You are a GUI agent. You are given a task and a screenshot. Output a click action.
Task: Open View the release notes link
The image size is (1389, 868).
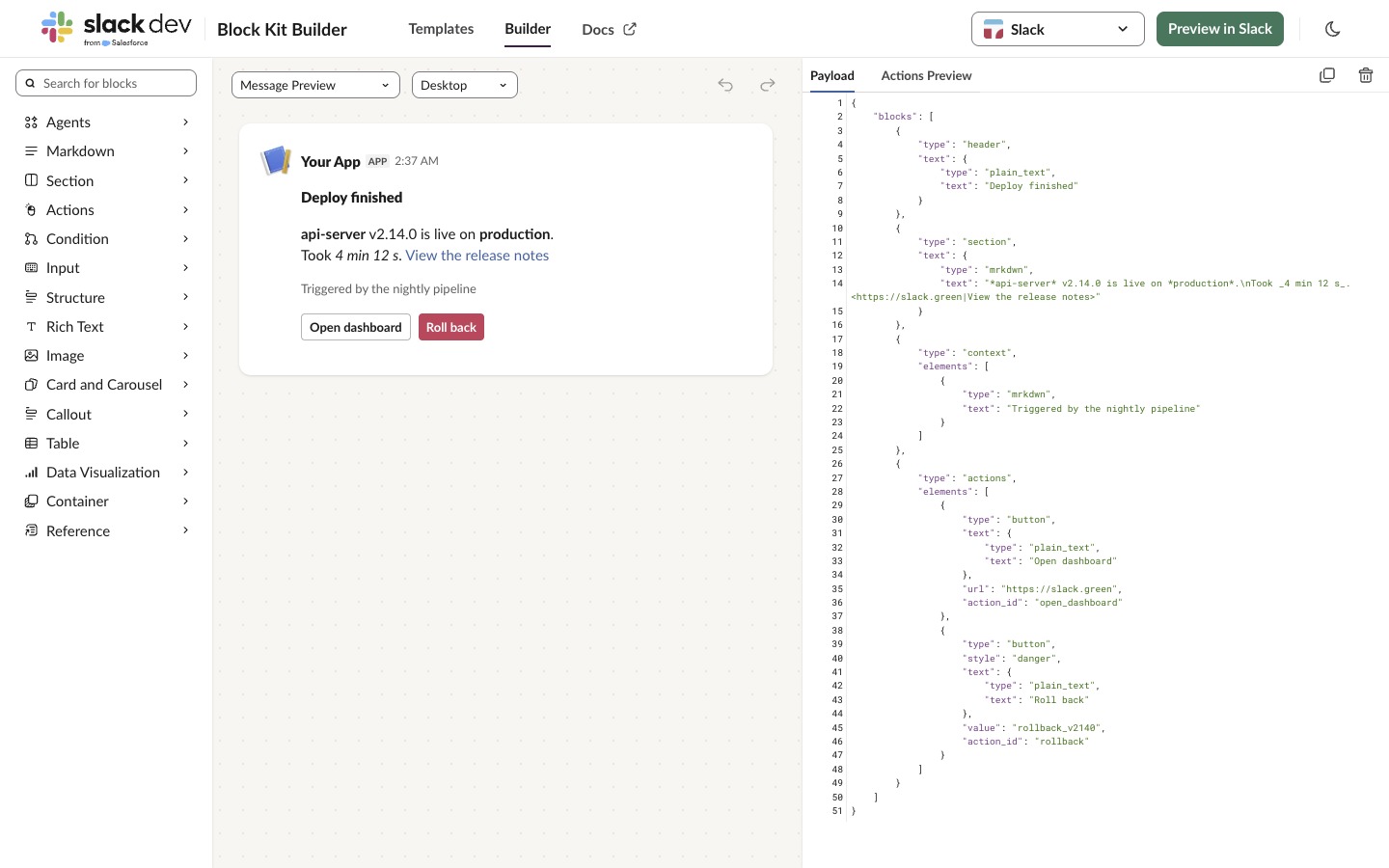[x=477, y=256]
